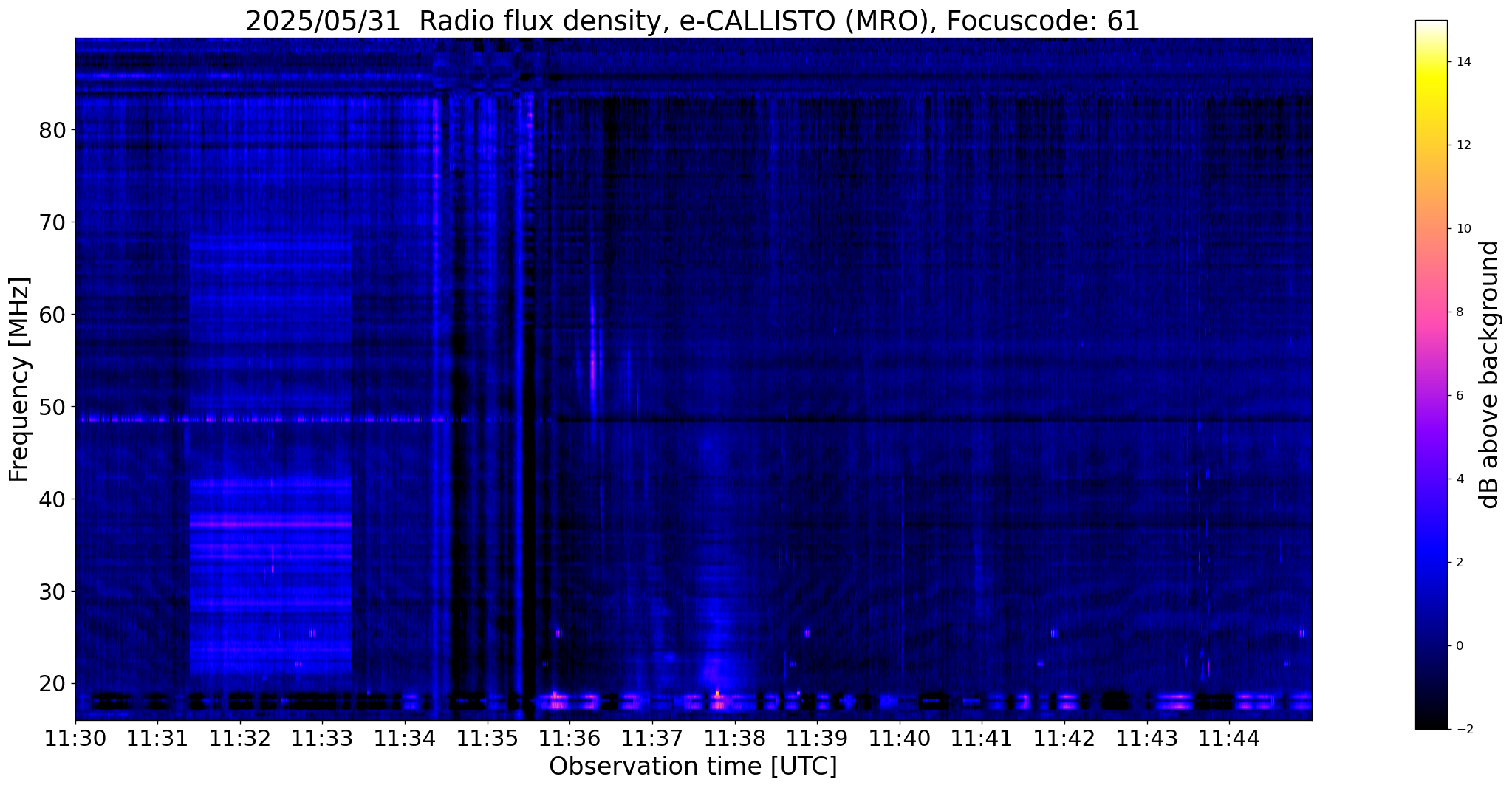Click the 60 MHz frequency tick label

coord(52,315)
